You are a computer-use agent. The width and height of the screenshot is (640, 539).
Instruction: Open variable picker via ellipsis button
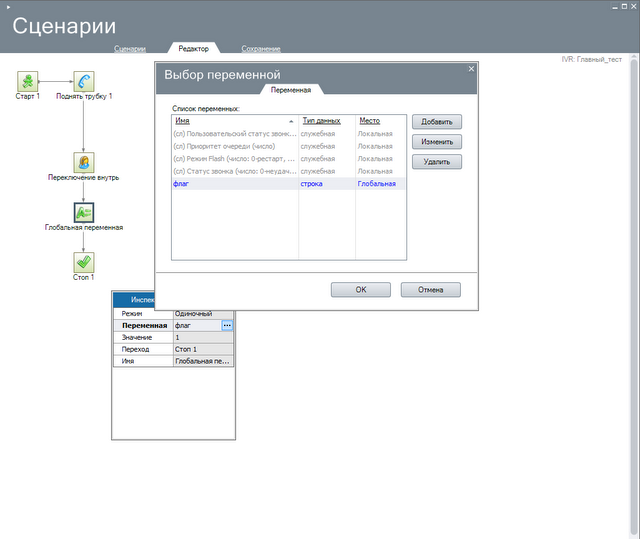tap(227, 325)
